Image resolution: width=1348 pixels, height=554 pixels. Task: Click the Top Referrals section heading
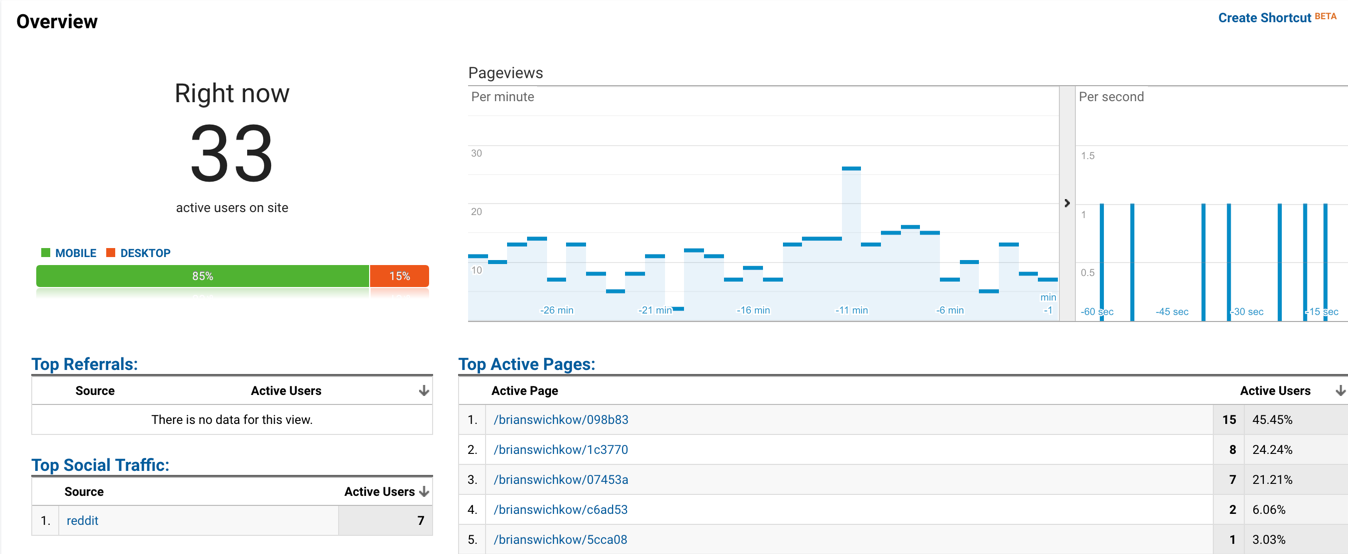[84, 364]
